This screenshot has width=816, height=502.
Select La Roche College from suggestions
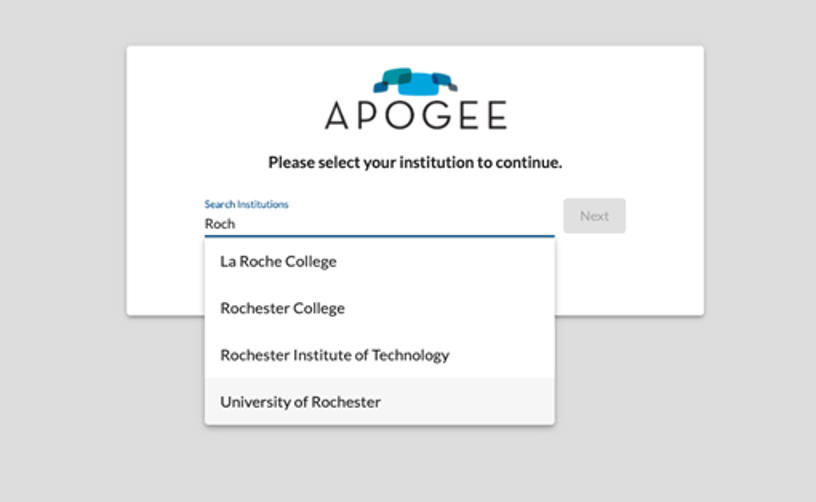(x=380, y=261)
